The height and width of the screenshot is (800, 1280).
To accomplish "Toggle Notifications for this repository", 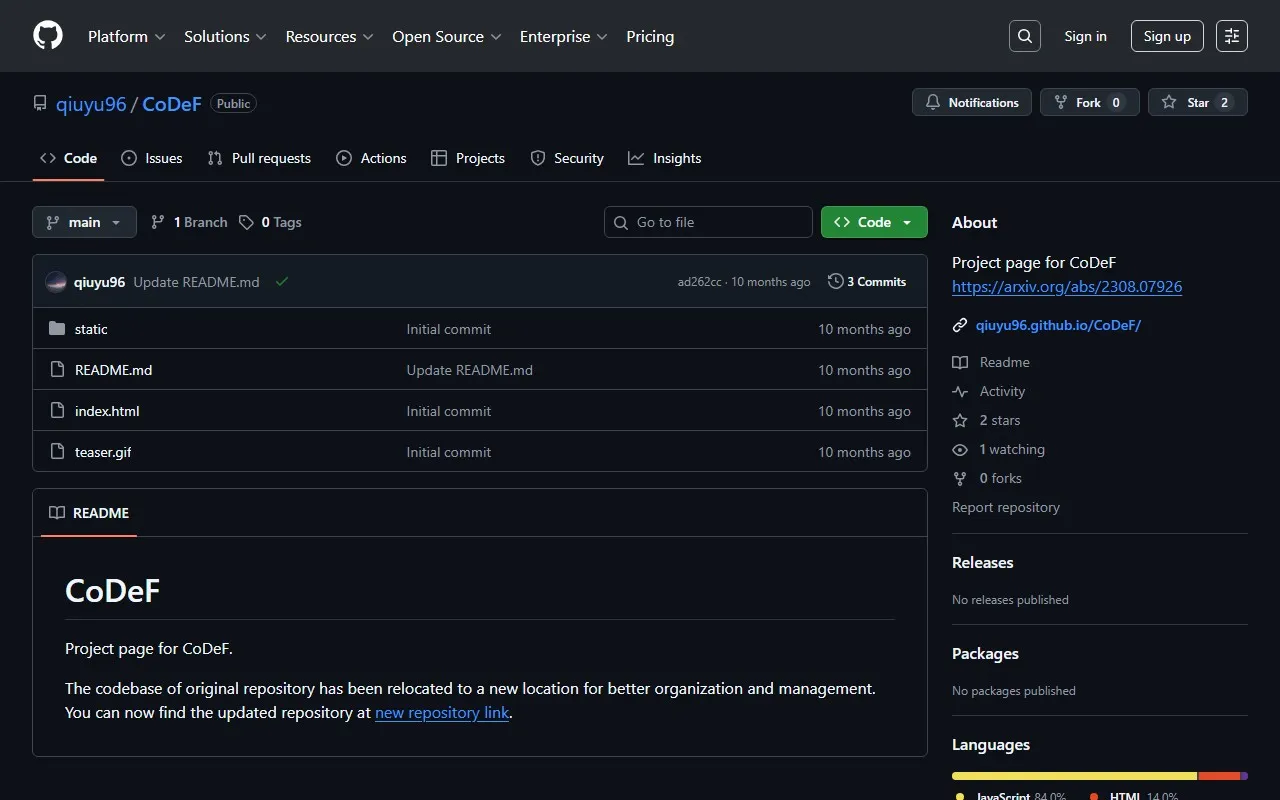I will point(971,103).
